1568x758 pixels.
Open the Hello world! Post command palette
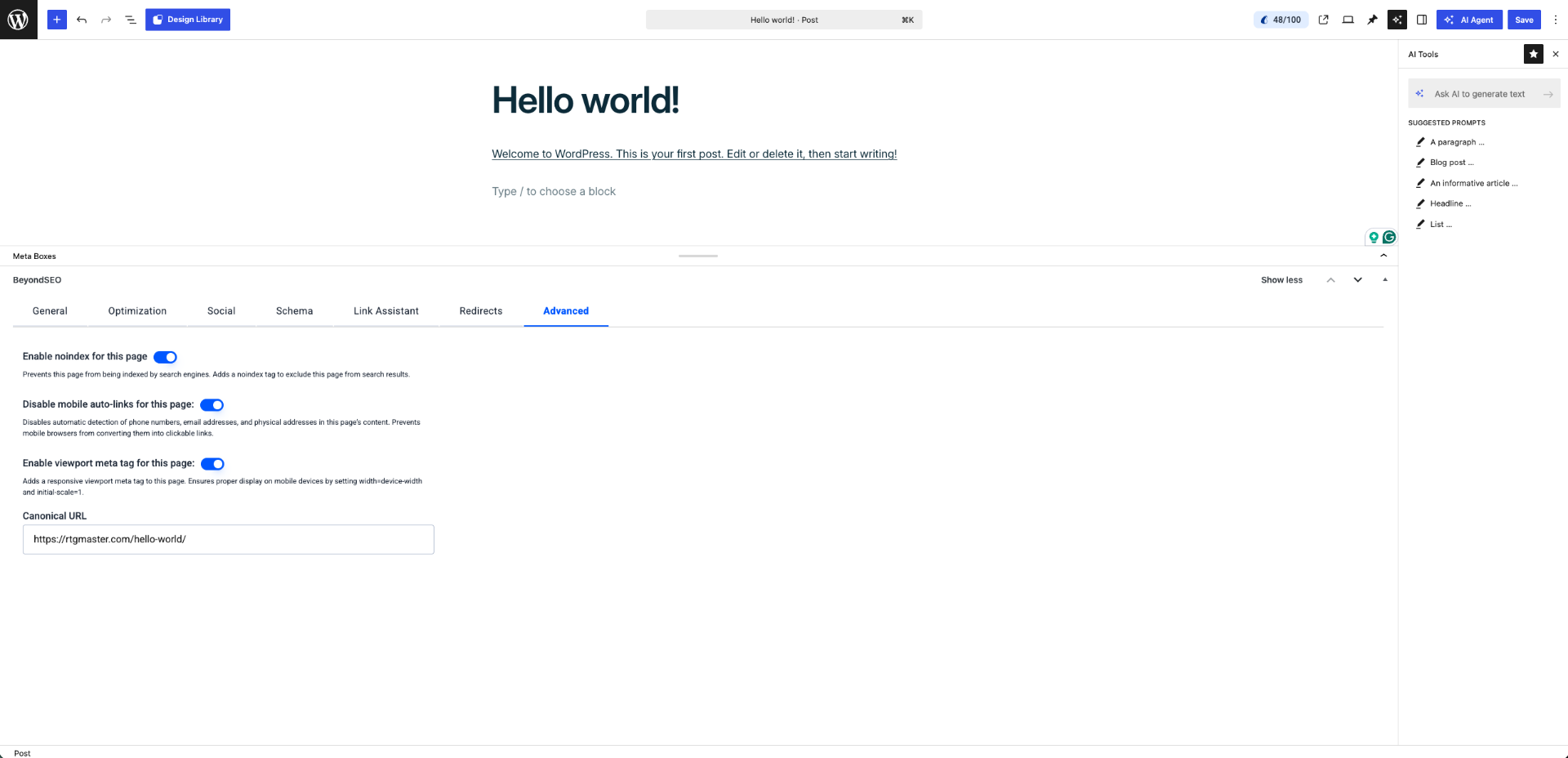tap(784, 20)
